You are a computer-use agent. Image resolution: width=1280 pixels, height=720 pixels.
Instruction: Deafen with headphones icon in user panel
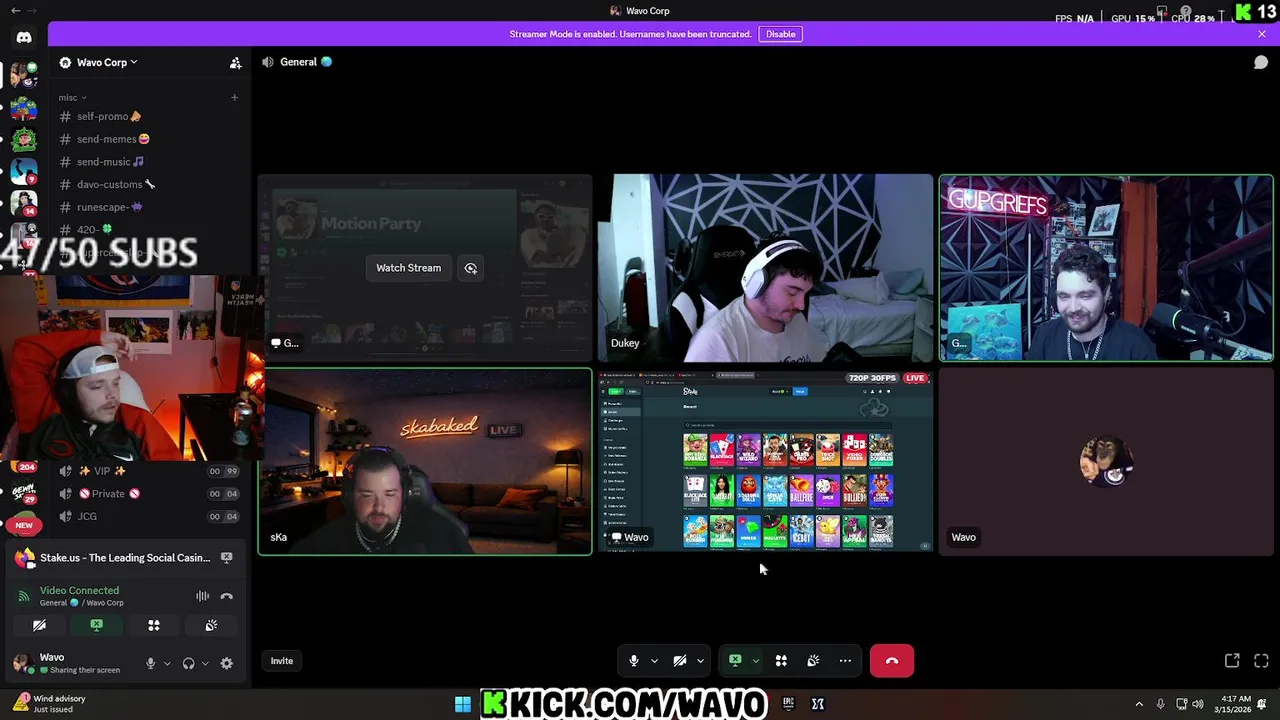(x=188, y=663)
